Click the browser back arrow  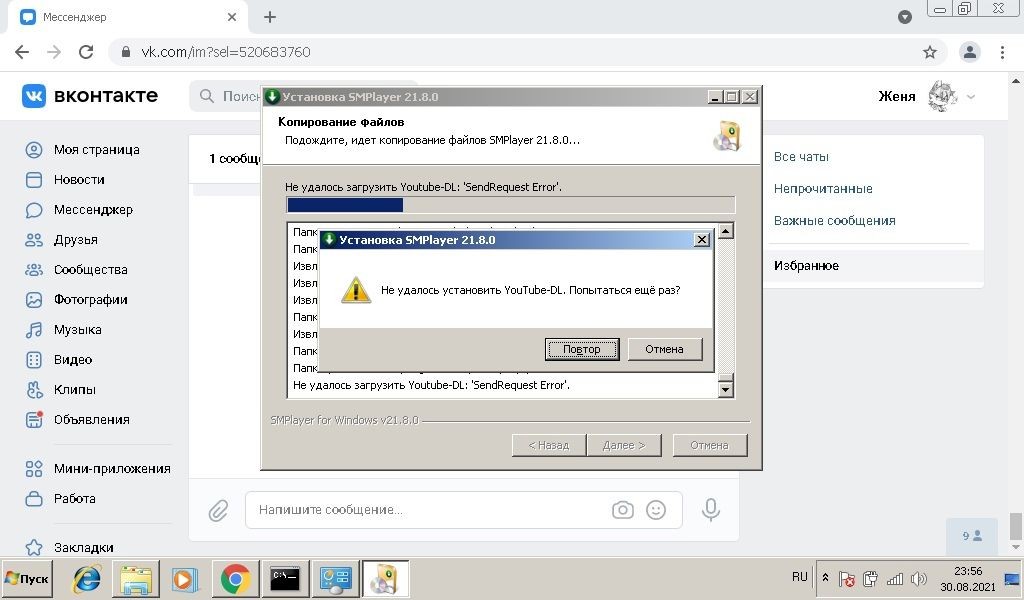point(22,52)
